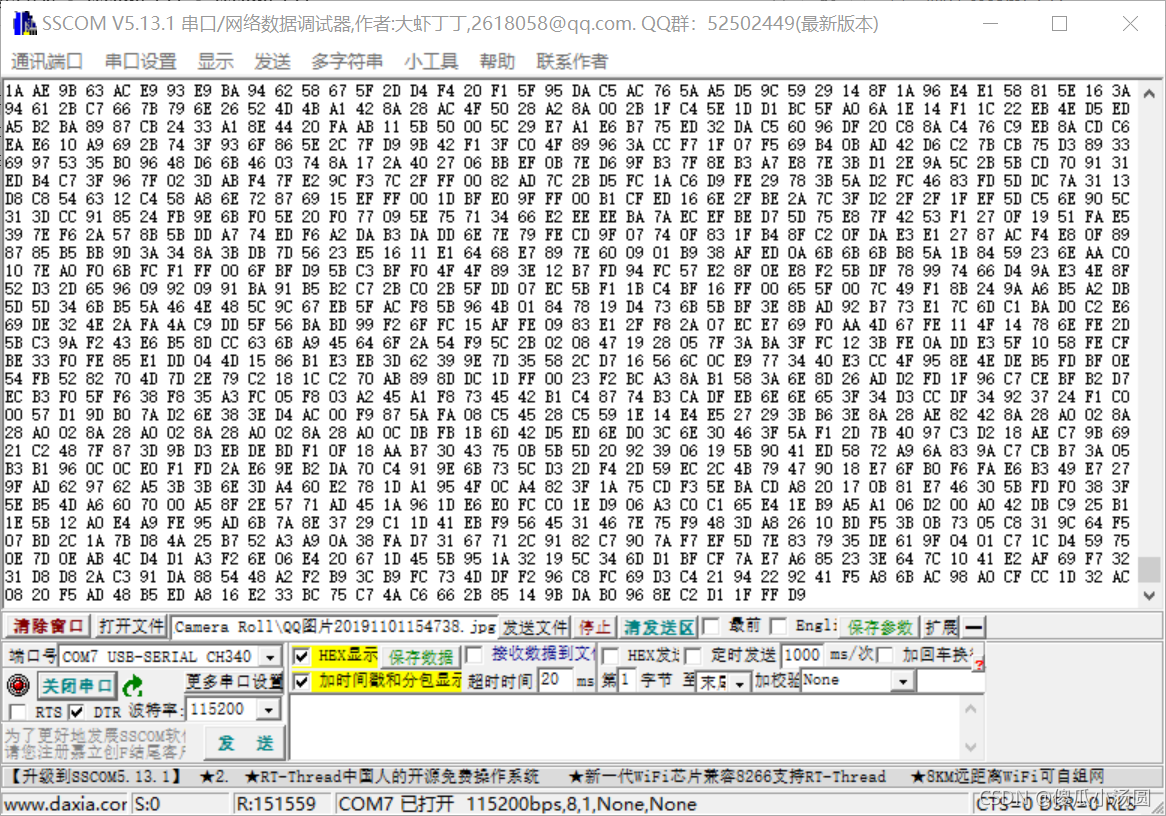
Task: Open the 通讯端口 menu
Action: click(x=46, y=61)
